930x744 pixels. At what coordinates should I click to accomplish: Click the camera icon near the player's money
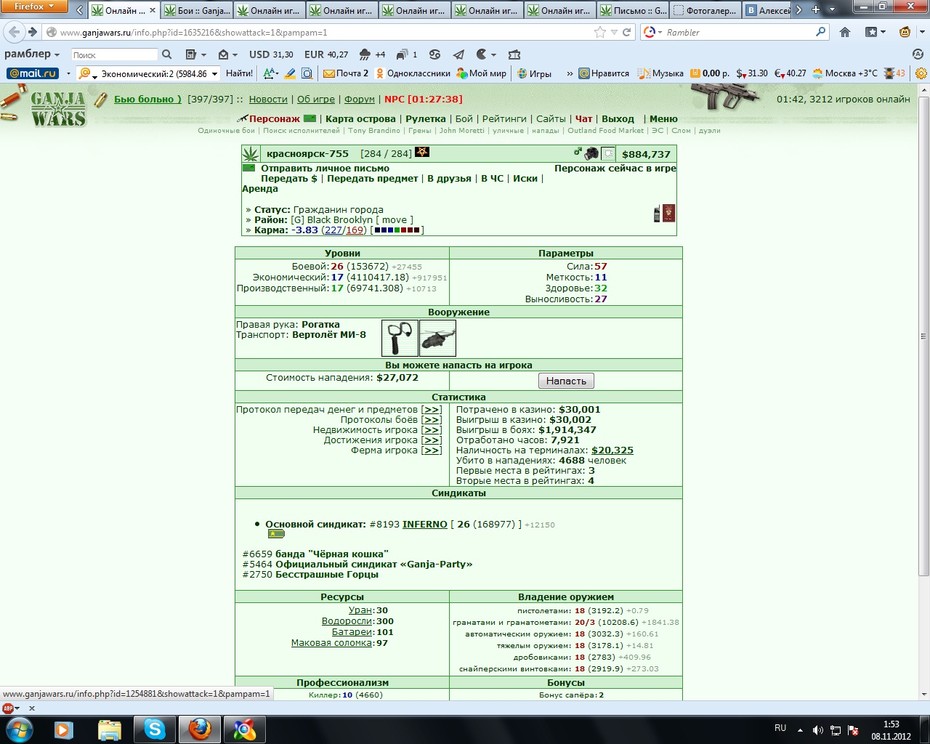coord(591,154)
